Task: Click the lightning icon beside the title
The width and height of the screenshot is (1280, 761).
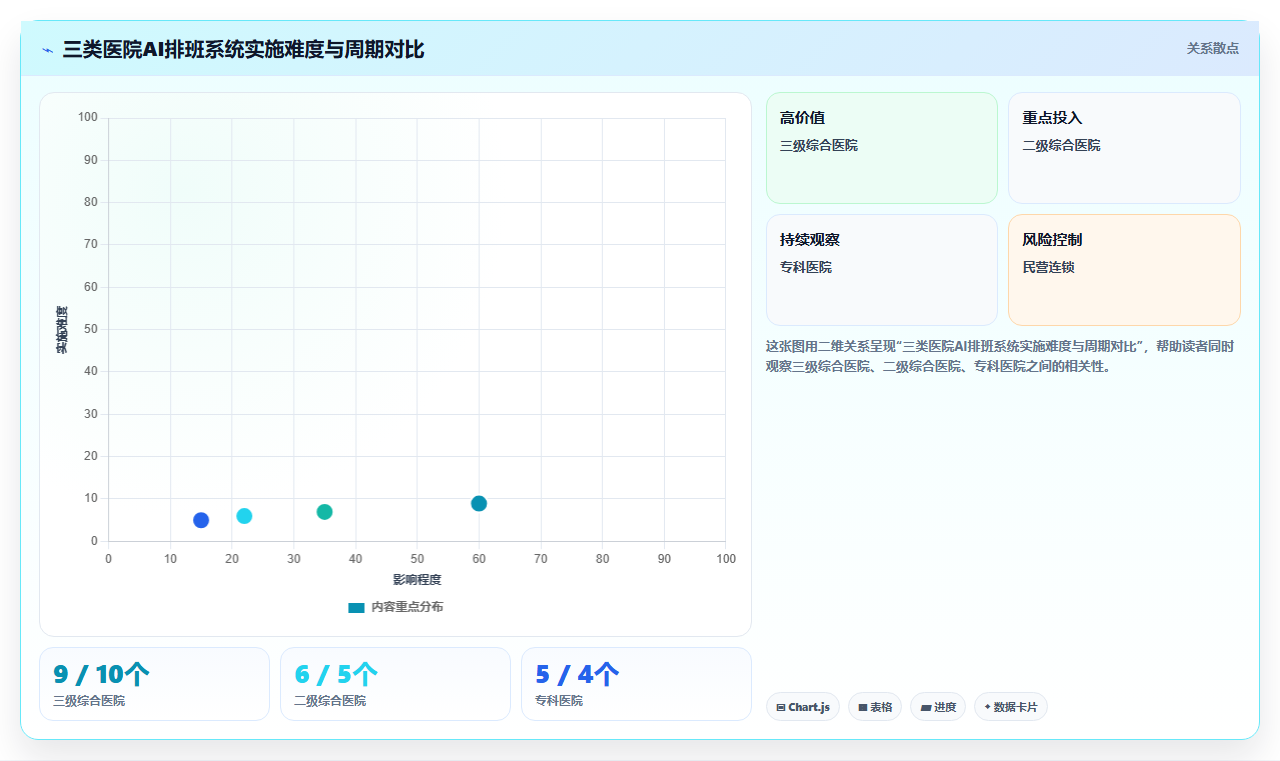Action: click(x=47, y=49)
